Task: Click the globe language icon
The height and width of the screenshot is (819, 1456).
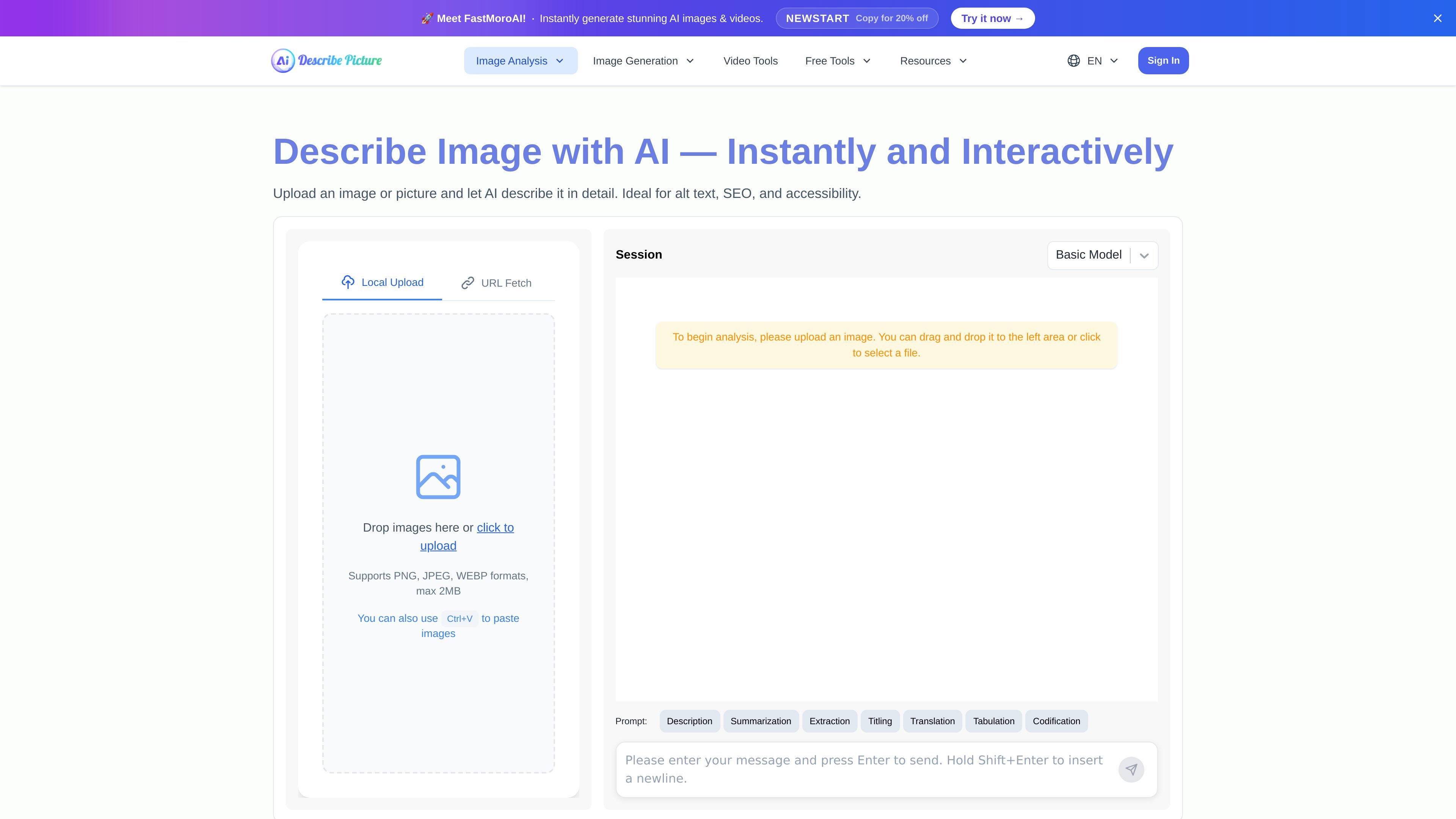Action: click(x=1073, y=61)
